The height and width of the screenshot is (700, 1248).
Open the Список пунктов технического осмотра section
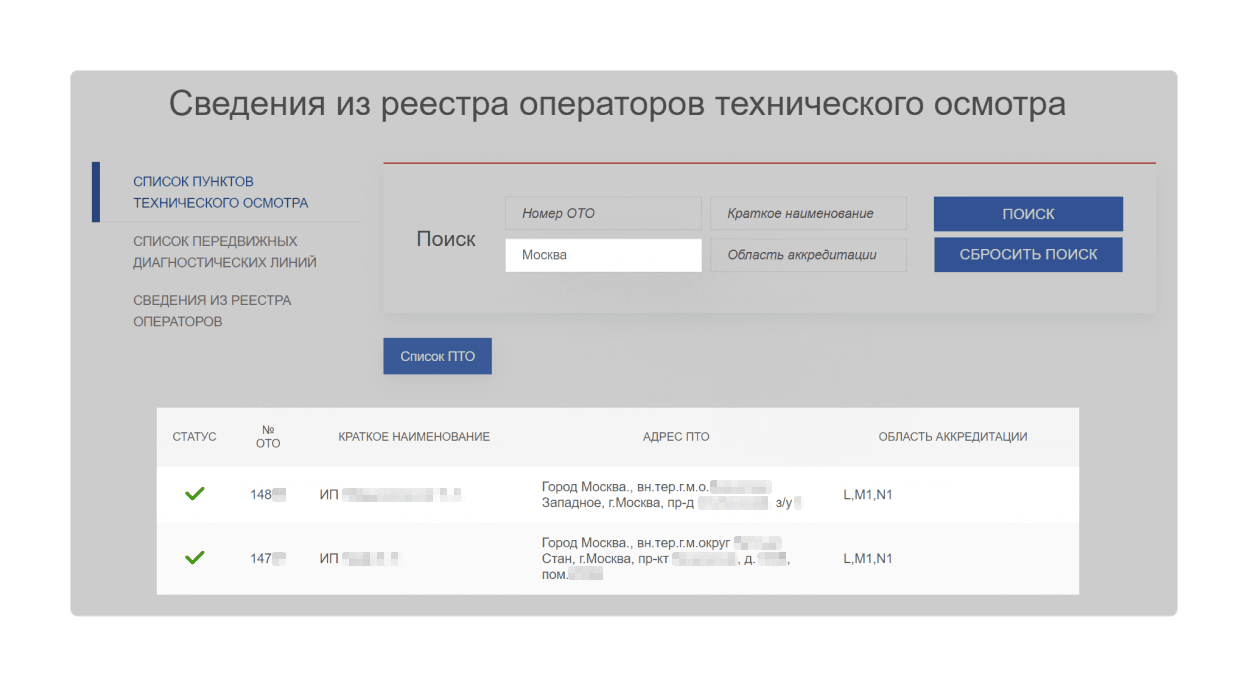coord(221,192)
